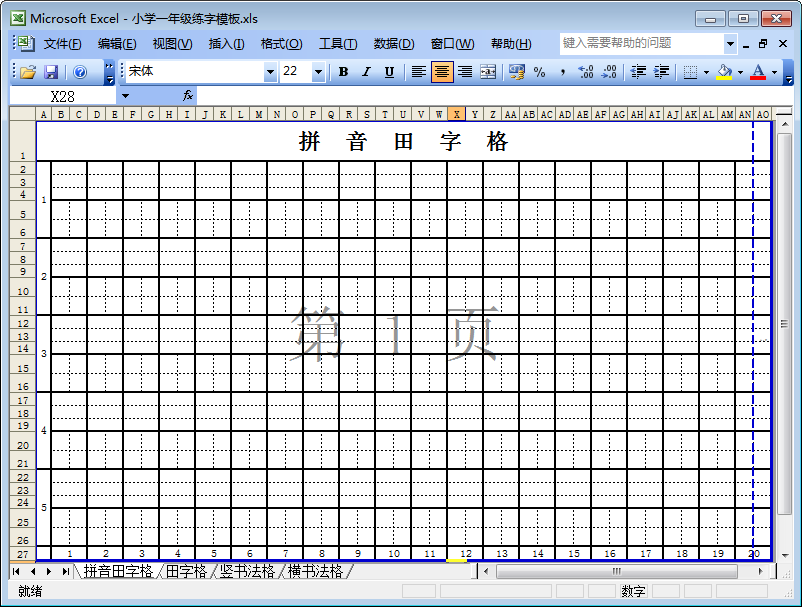802x607 pixels.
Task: Open the 视图(V) menu
Action: click(x=172, y=44)
